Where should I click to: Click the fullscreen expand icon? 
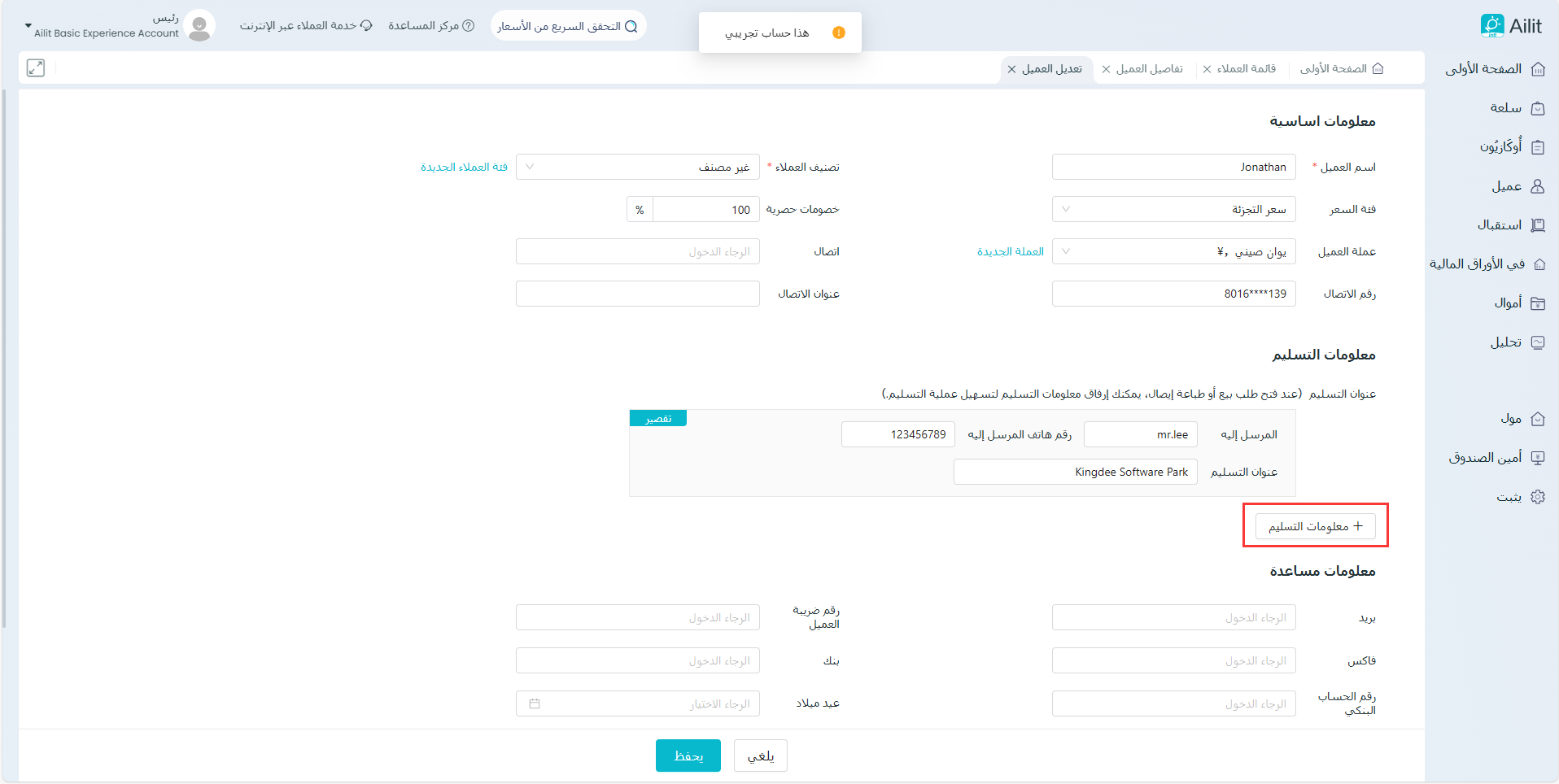click(x=36, y=68)
